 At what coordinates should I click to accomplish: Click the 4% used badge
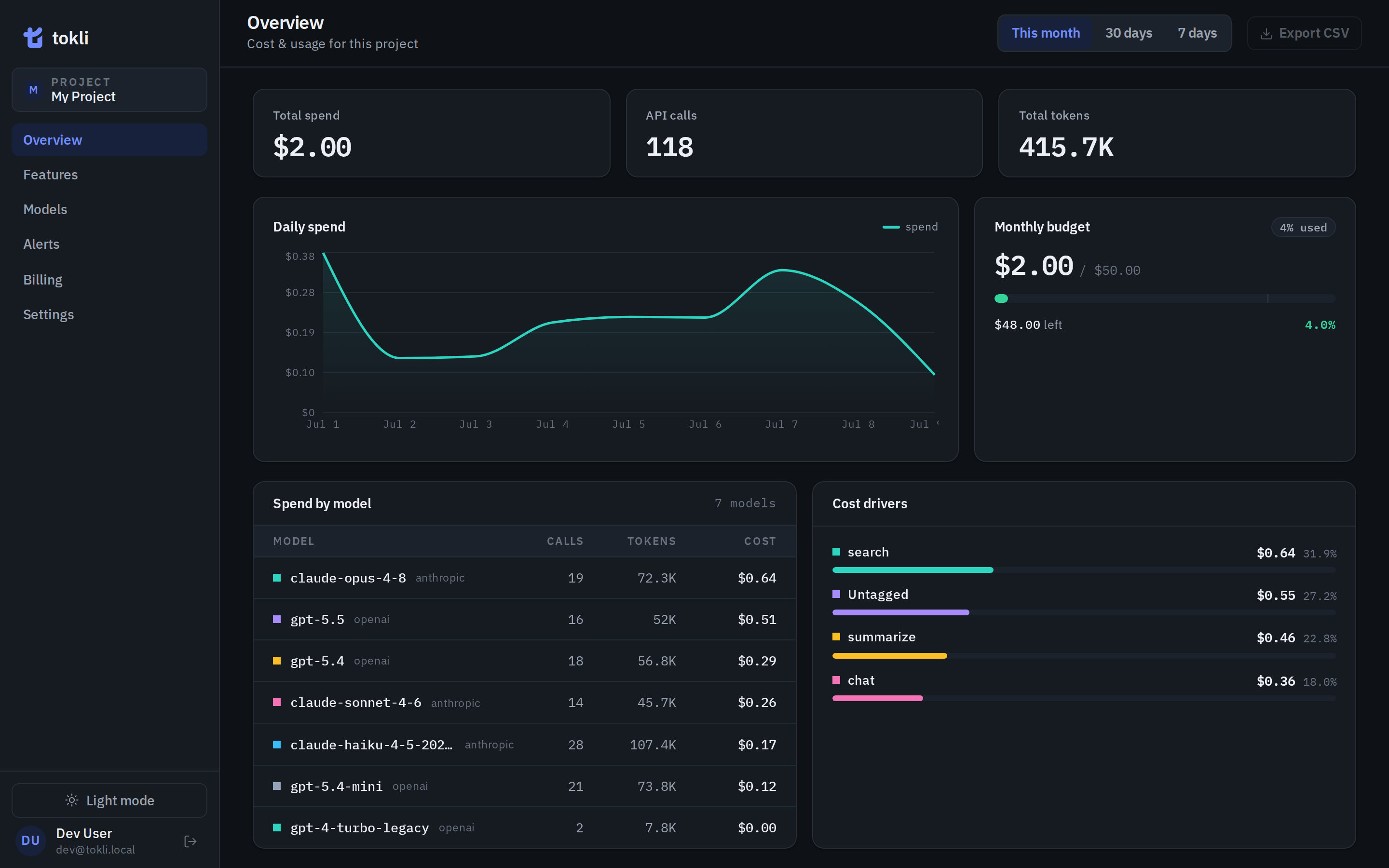pyautogui.click(x=1303, y=227)
